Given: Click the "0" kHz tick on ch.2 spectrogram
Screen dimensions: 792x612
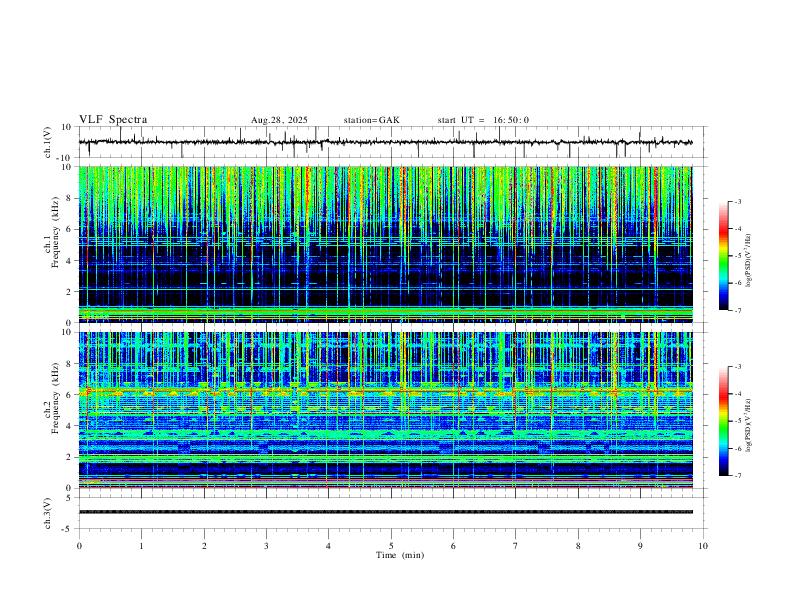Looking at the screenshot, I should [69, 488].
